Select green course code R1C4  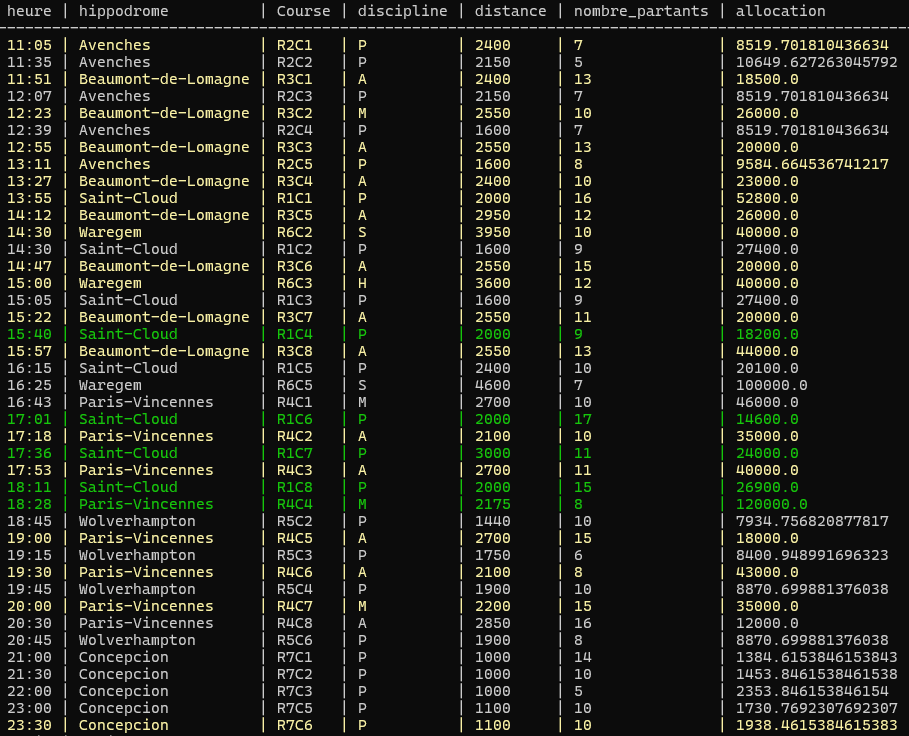[x=294, y=334]
